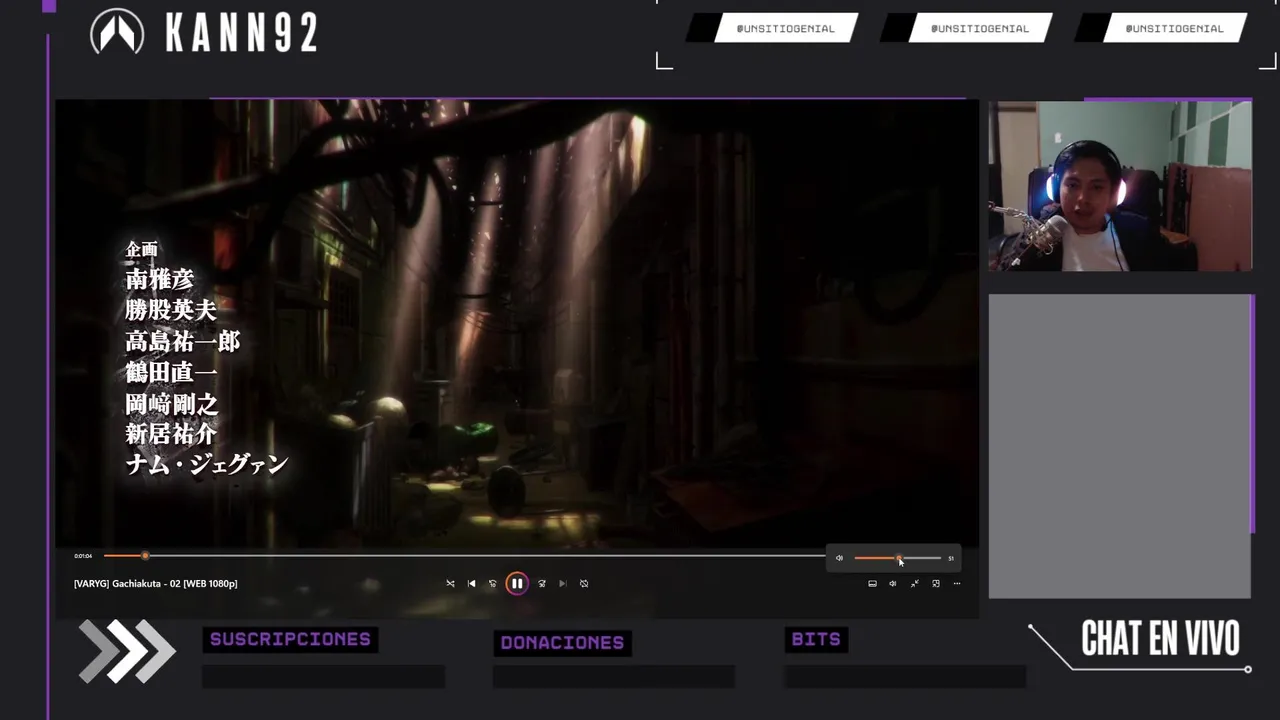Skip back a few seconds
This screenshot has height=720, width=1280.
point(492,584)
